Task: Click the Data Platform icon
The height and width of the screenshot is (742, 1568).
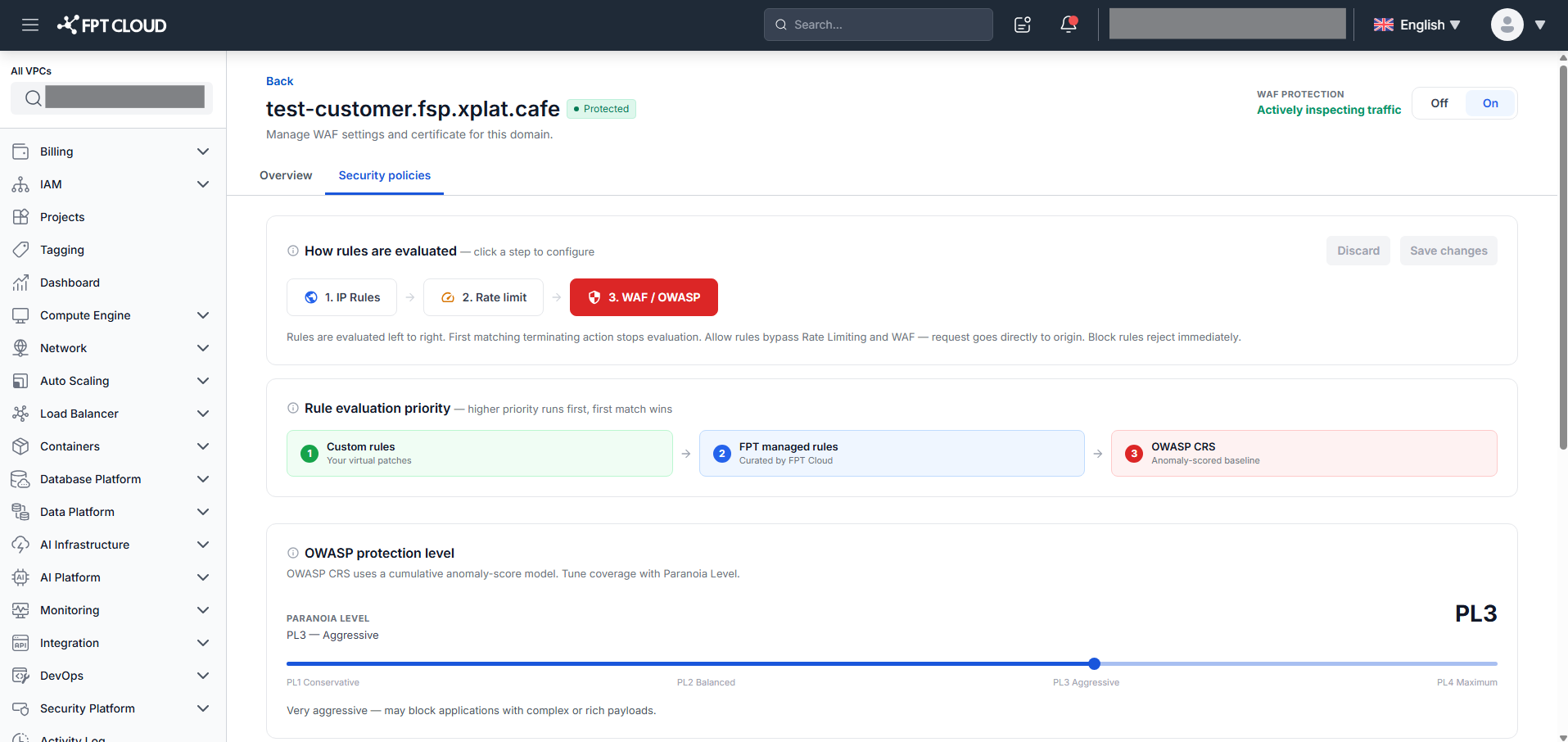Action: (x=20, y=512)
